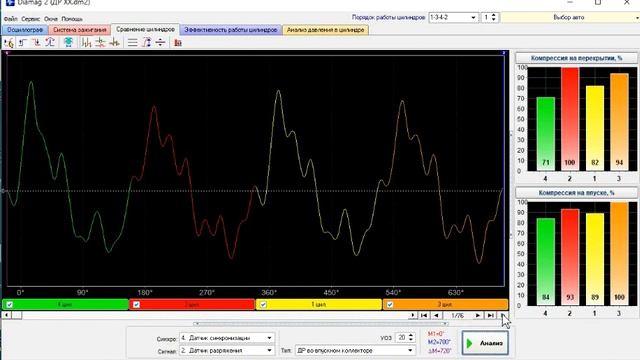
Task: Decrease the first cylinder number spinner
Action: (x=493, y=20)
